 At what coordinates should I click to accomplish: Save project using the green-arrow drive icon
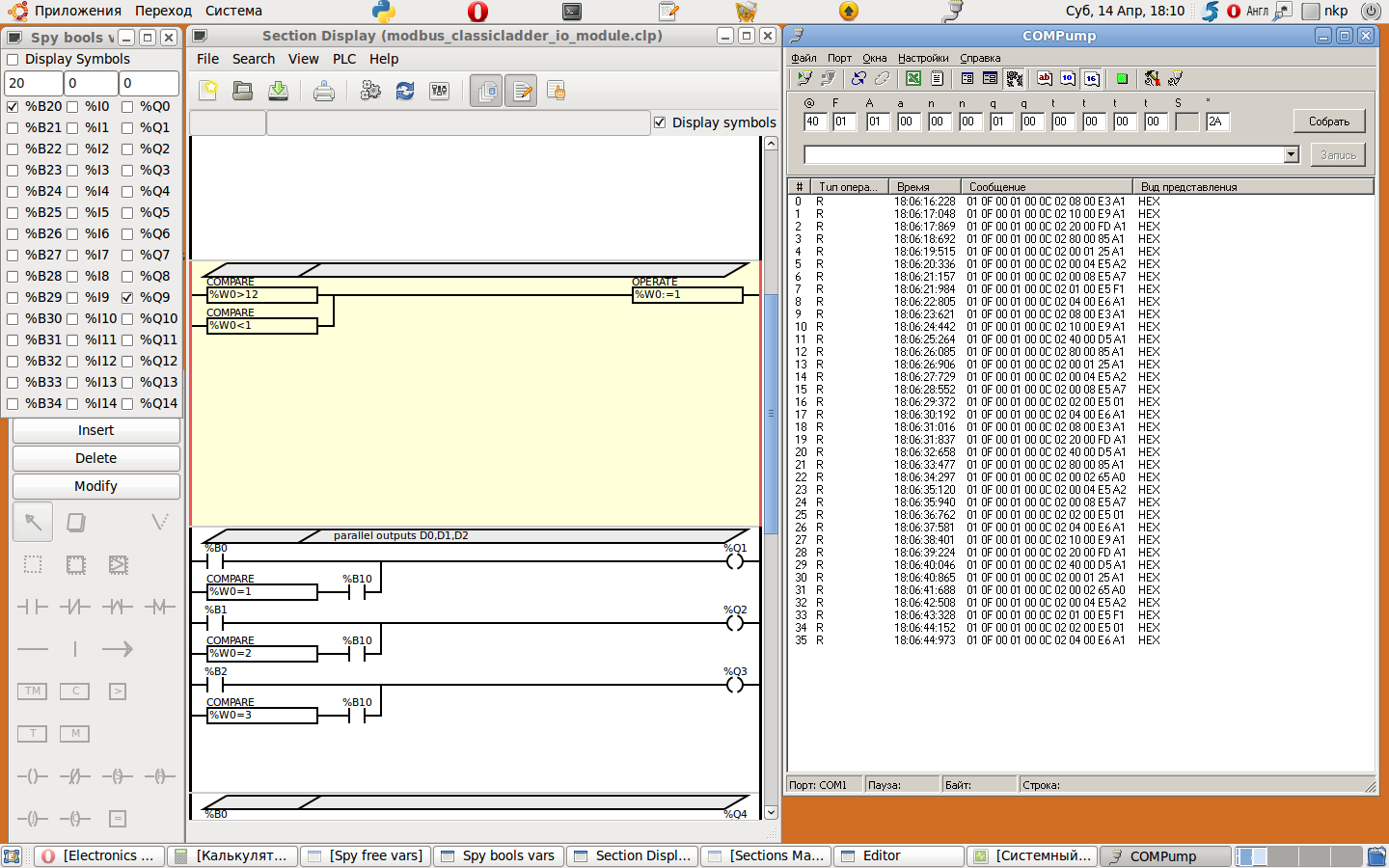[278, 91]
